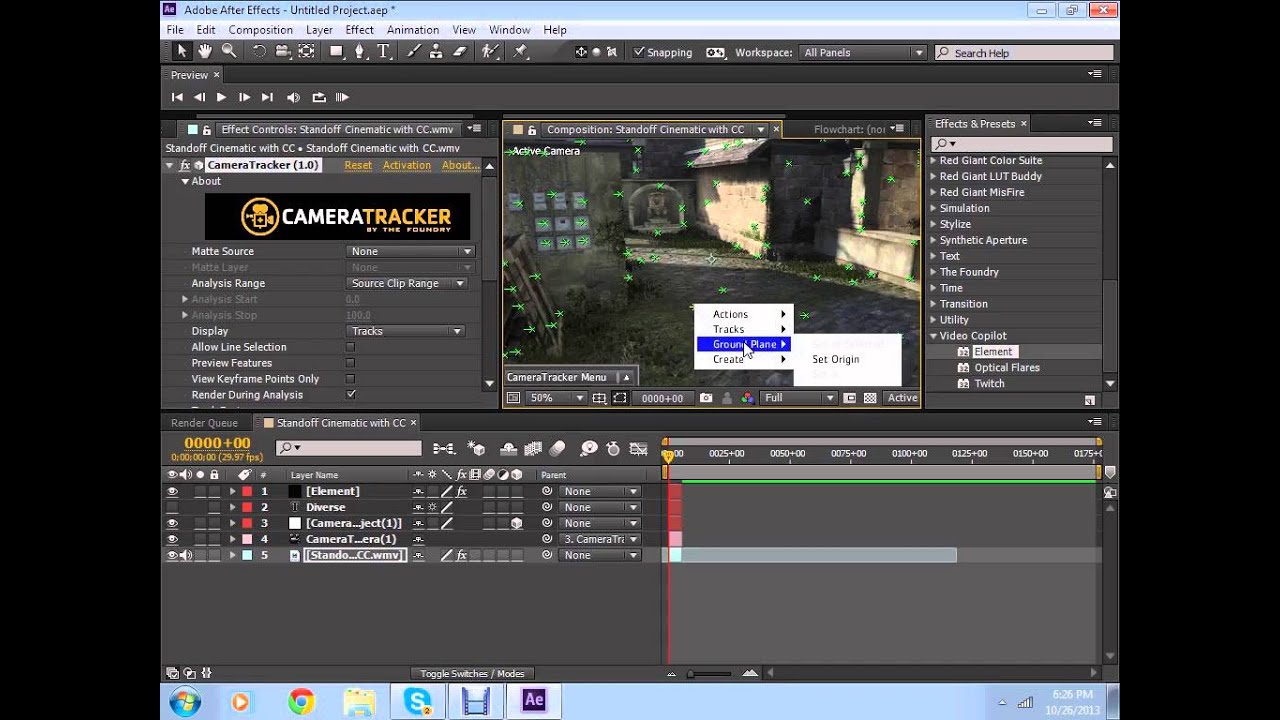1280x720 pixels.
Task: Select the Rectangle shape tool
Action: [x=337, y=52]
